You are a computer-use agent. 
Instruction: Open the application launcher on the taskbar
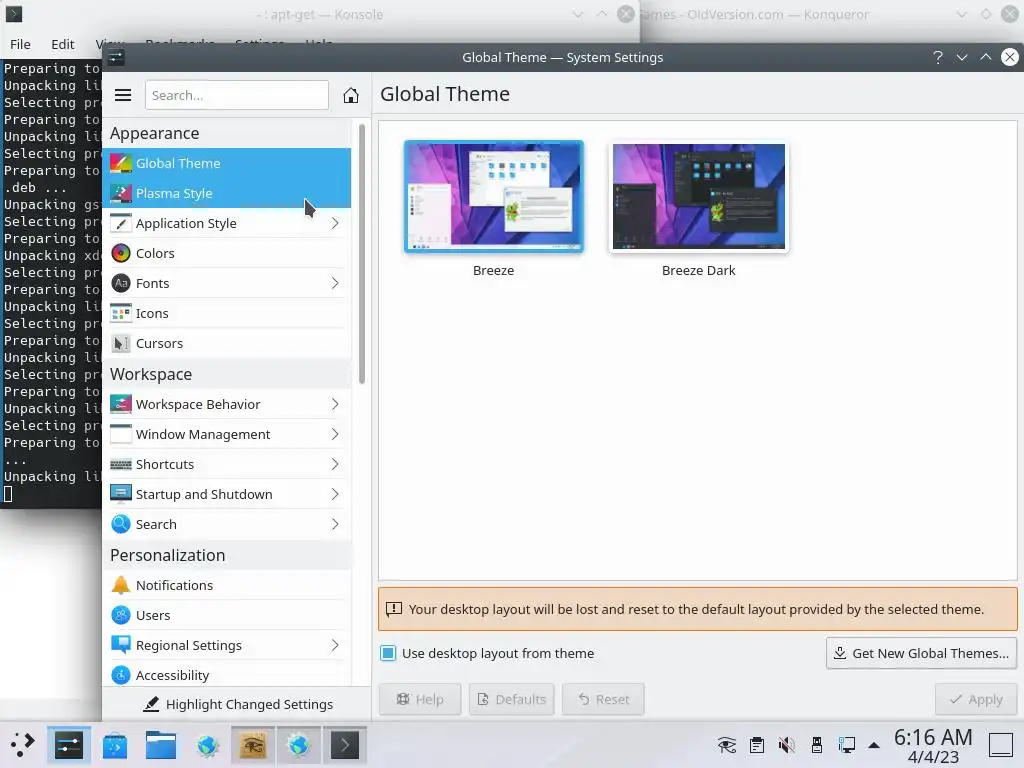[x=22, y=744]
